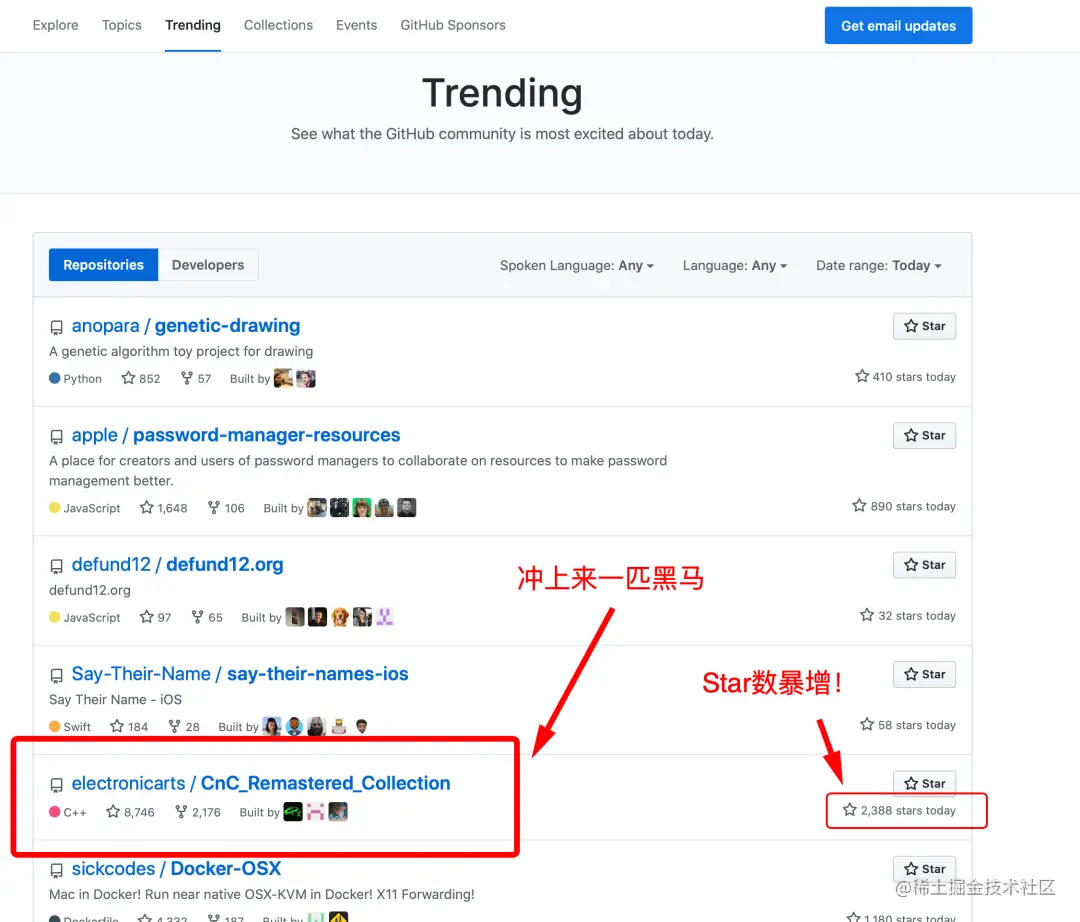The width and height of the screenshot is (1080, 922).
Task: Click last contributor avatar of password-manager-resources
Action: coord(407,508)
